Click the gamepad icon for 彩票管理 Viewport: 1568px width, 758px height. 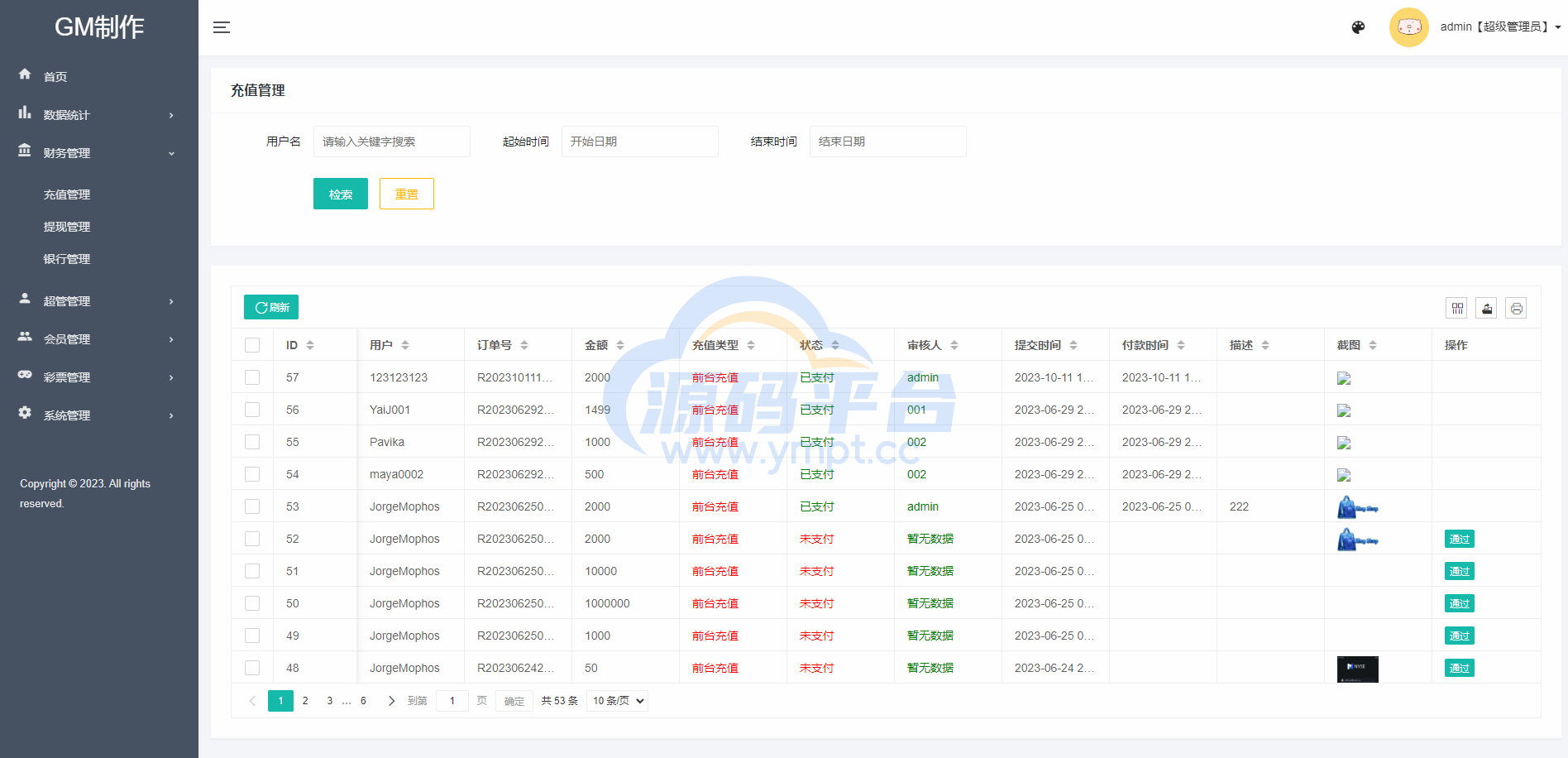coord(25,375)
